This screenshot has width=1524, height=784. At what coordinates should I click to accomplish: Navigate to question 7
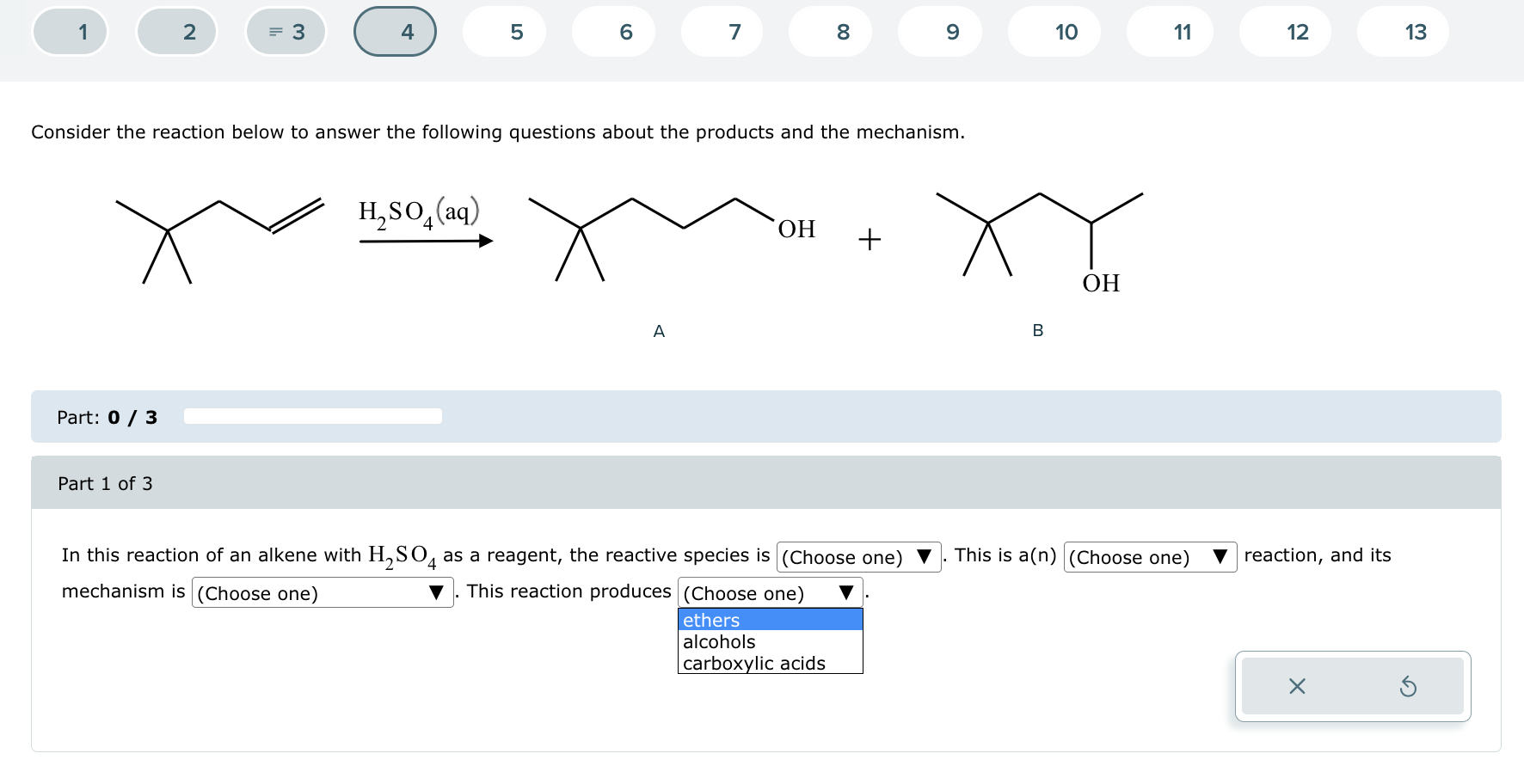click(722, 32)
